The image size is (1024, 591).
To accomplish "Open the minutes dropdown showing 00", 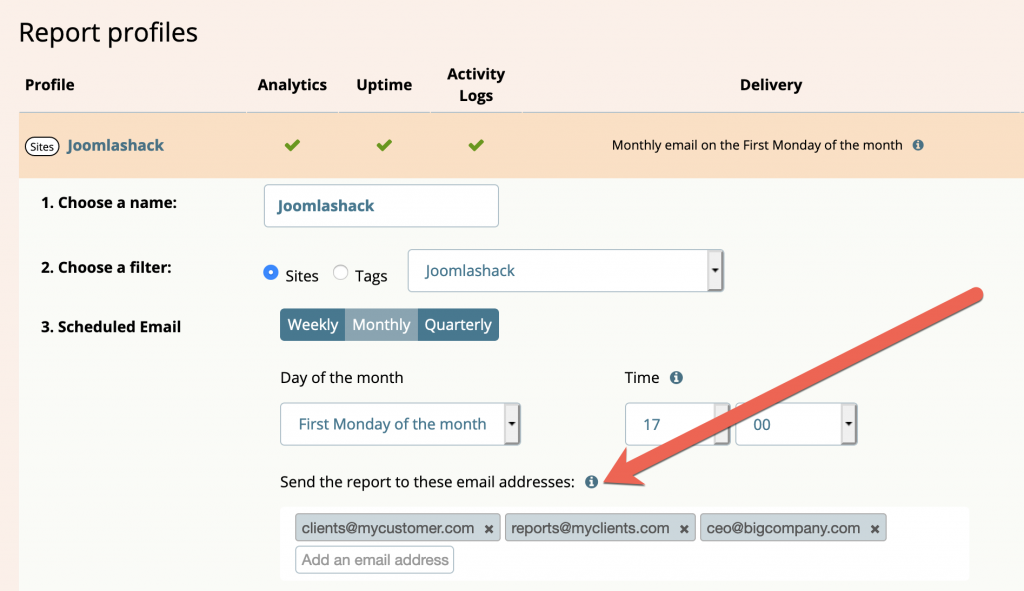I will 796,424.
